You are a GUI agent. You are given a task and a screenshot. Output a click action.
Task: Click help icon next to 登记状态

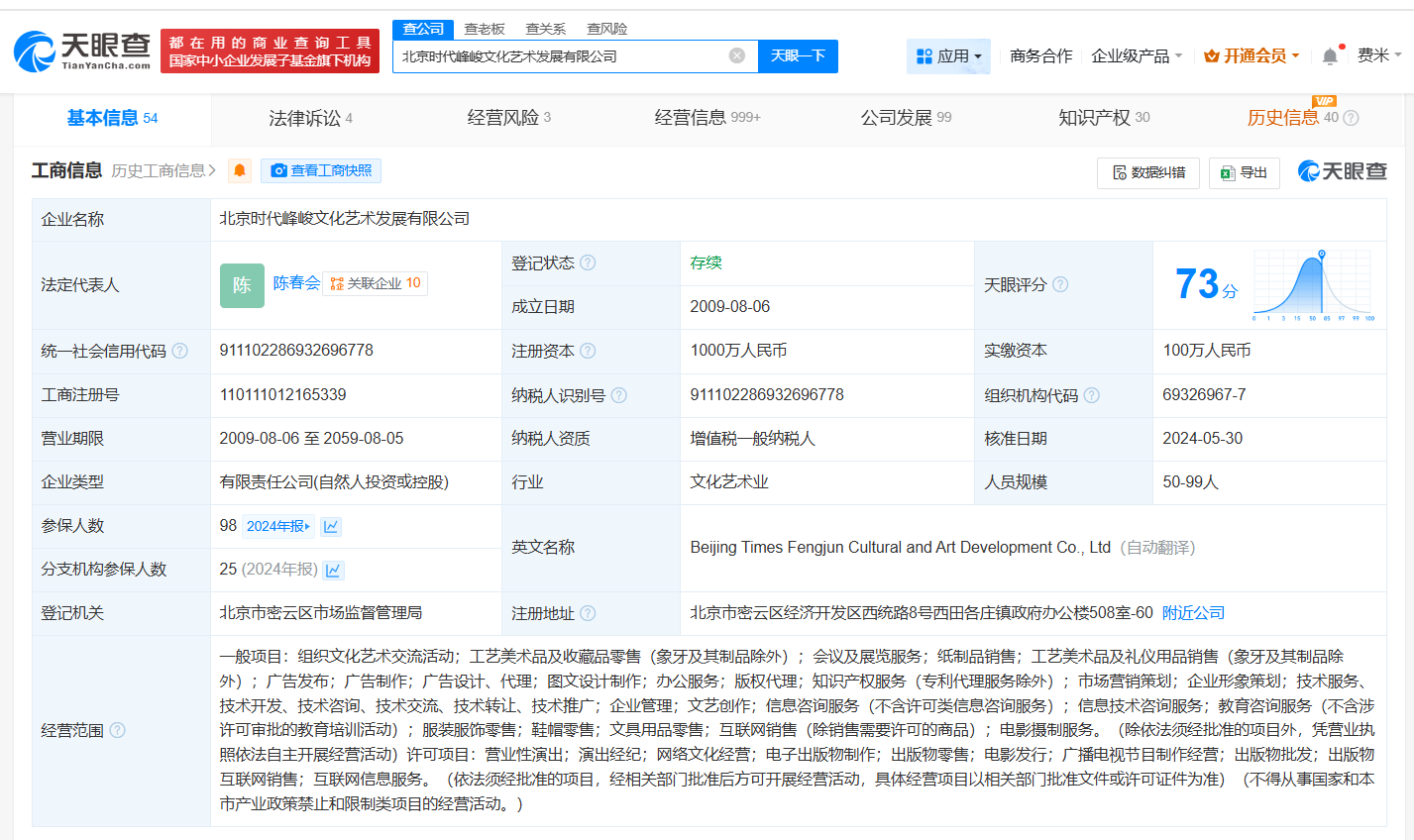point(588,262)
